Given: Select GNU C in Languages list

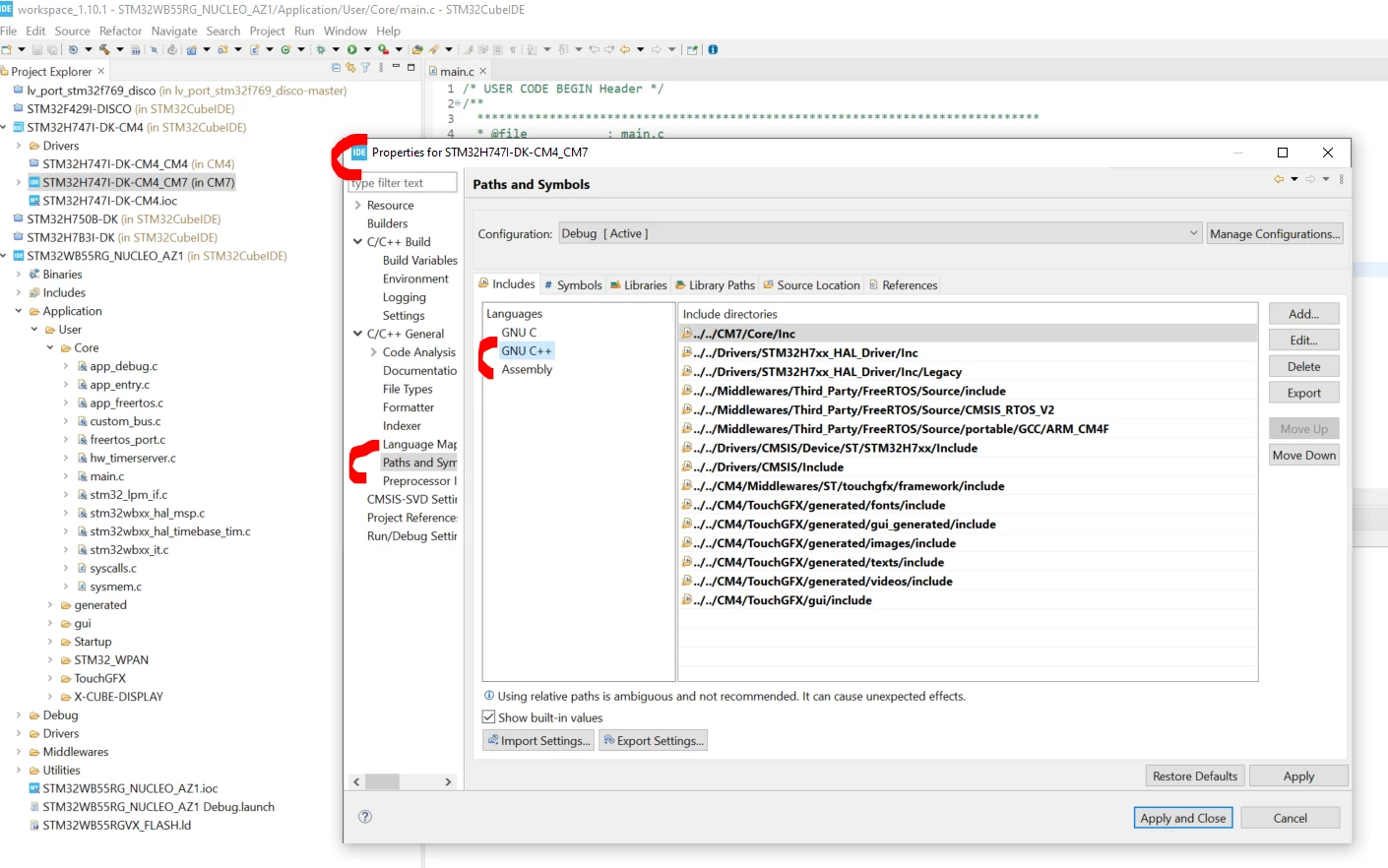Looking at the screenshot, I should [519, 333].
